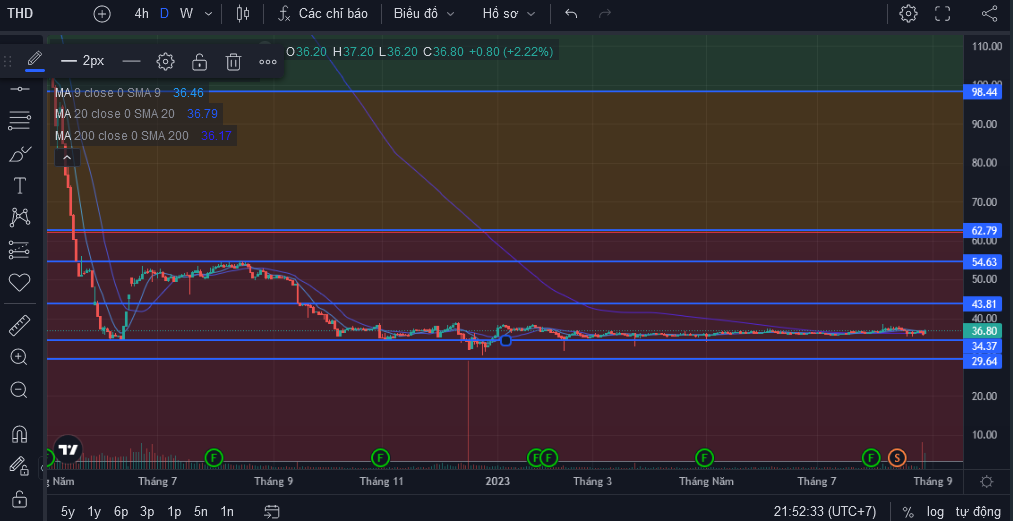
Task: Click the selected line anchor handle
Action: [506, 340]
